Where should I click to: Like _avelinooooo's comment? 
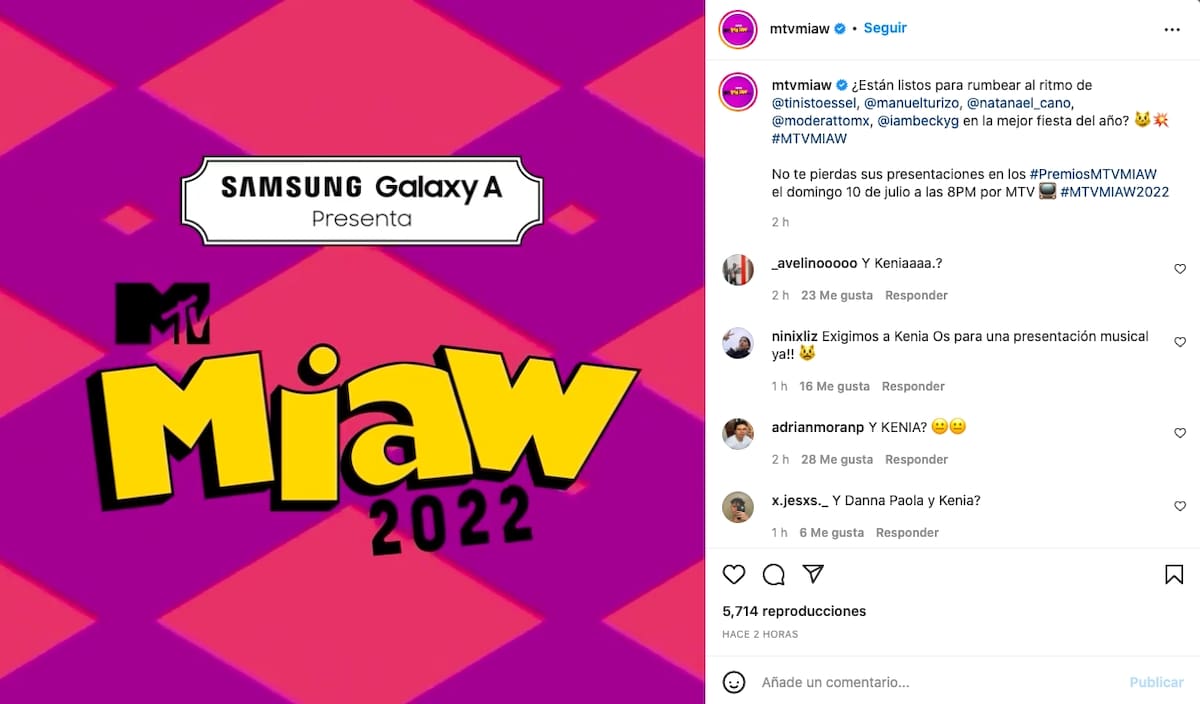1180,269
